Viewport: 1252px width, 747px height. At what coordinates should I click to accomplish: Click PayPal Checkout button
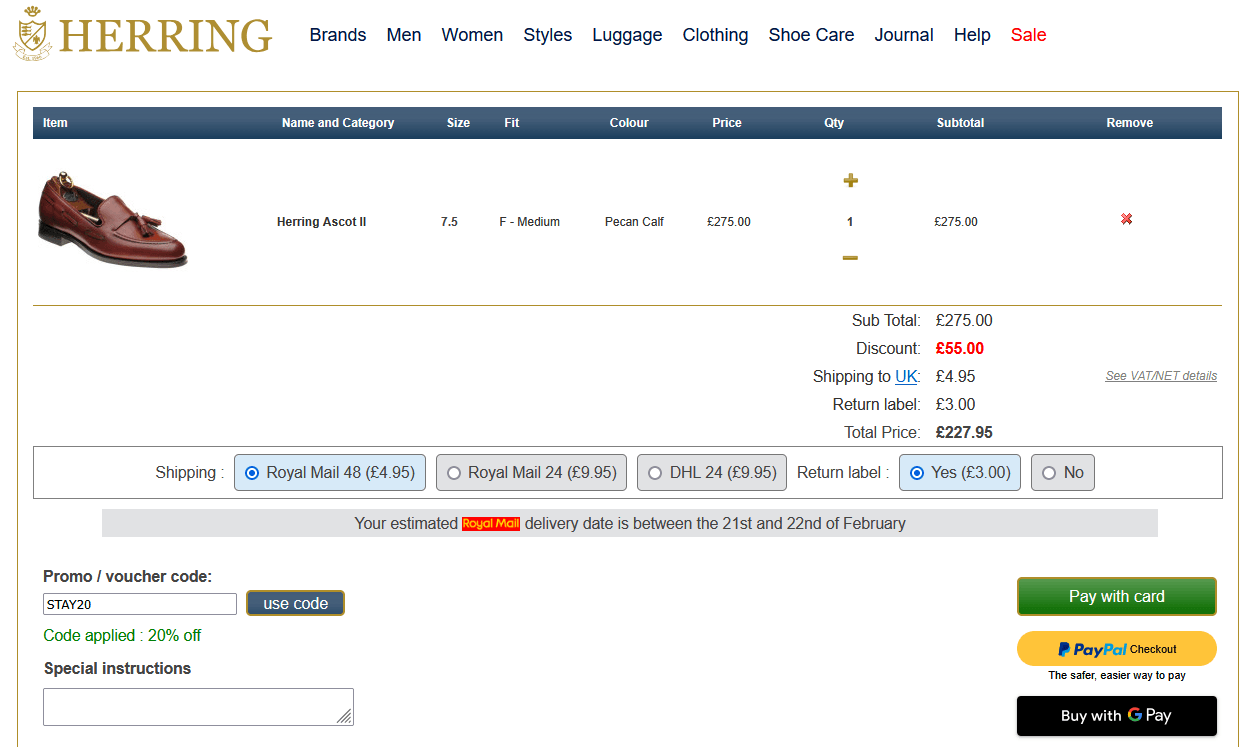click(x=1117, y=649)
